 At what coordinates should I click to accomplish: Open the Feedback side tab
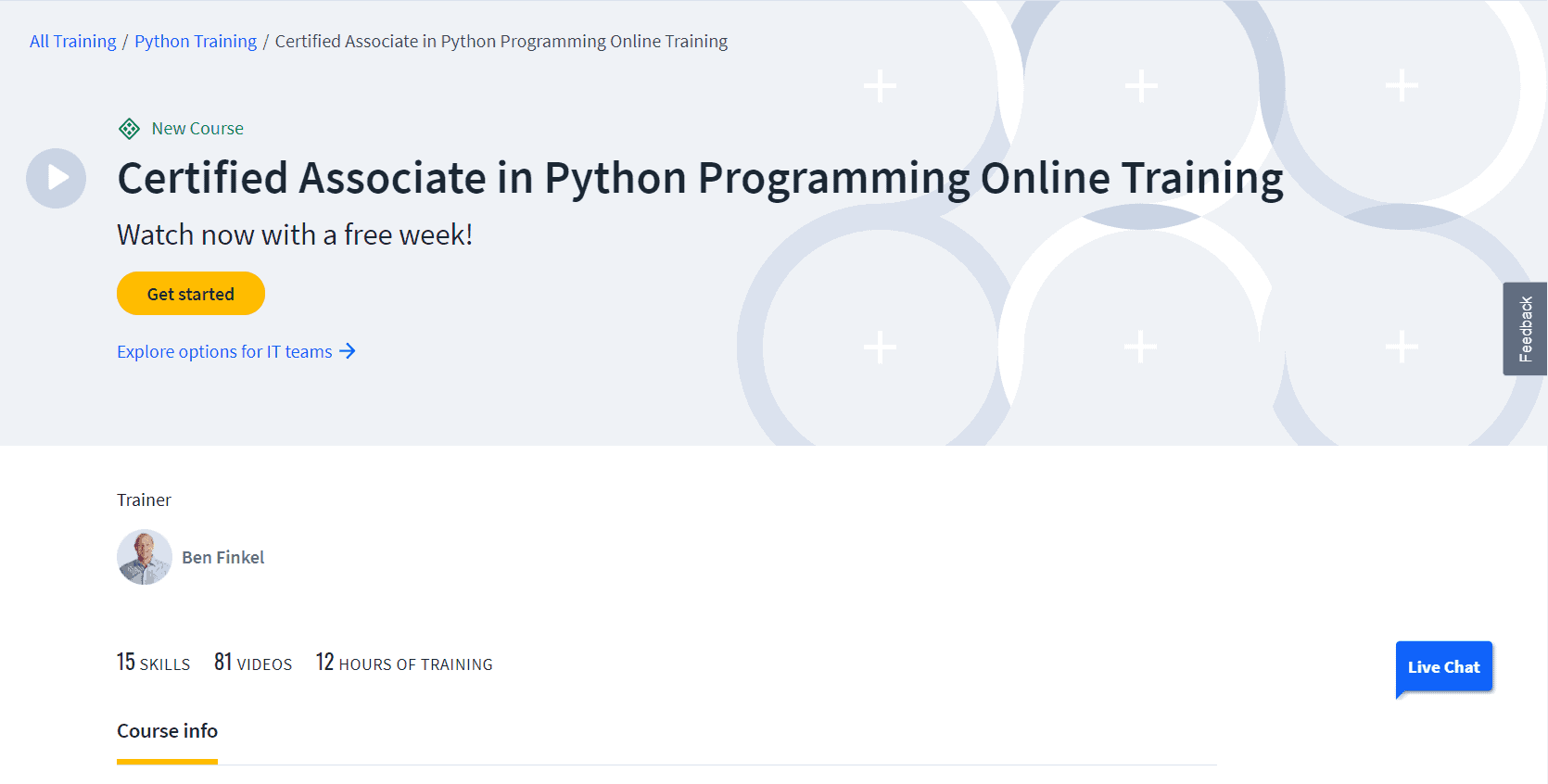[1525, 329]
